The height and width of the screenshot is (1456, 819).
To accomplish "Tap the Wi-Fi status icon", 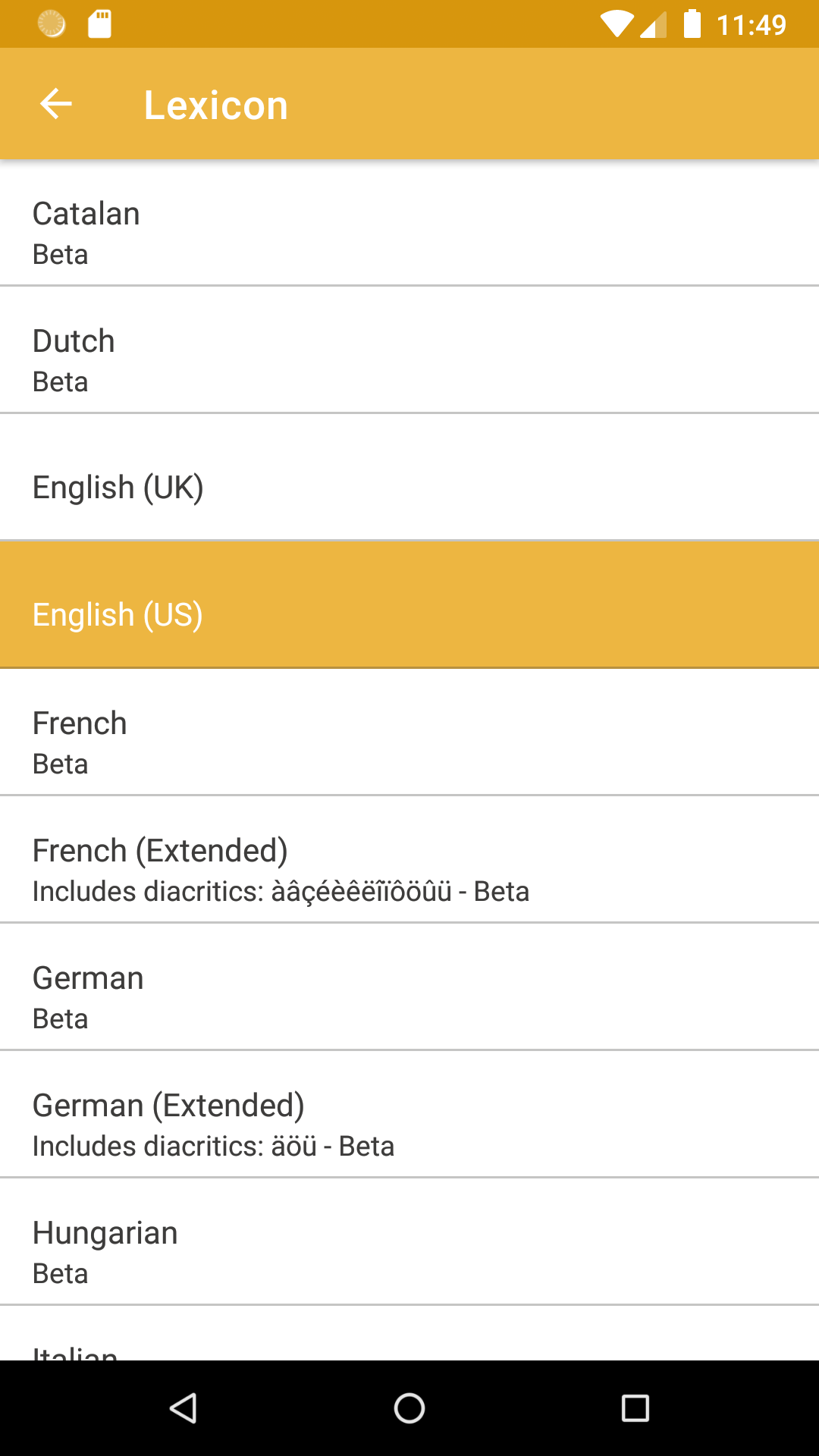I will point(617,24).
